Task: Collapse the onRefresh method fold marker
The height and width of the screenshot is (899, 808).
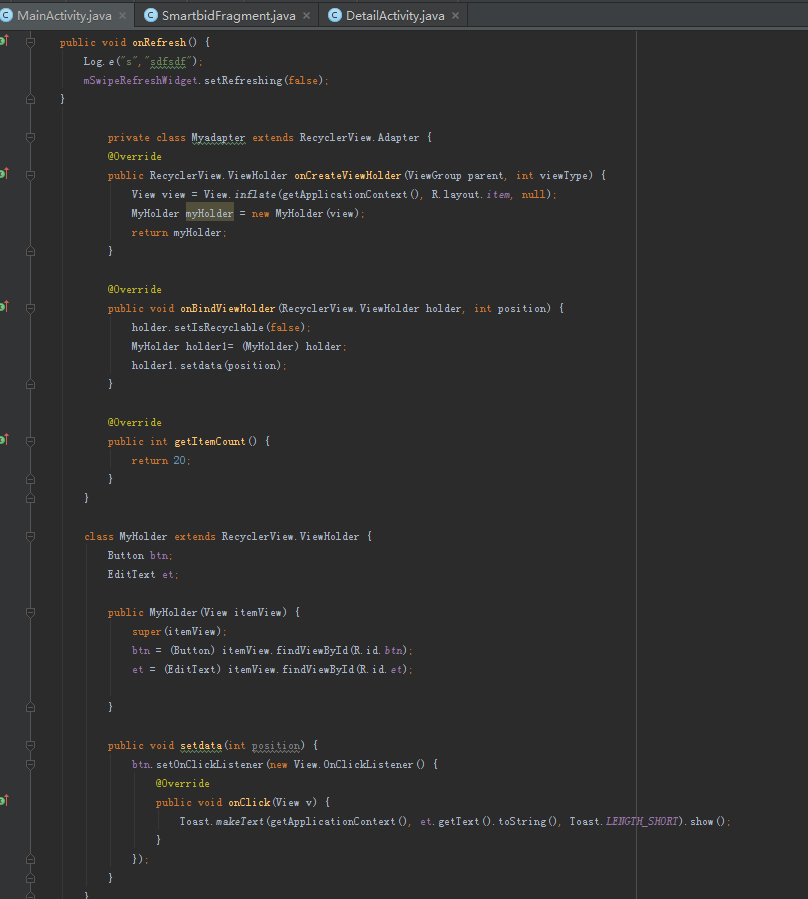Action: coord(30,42)
